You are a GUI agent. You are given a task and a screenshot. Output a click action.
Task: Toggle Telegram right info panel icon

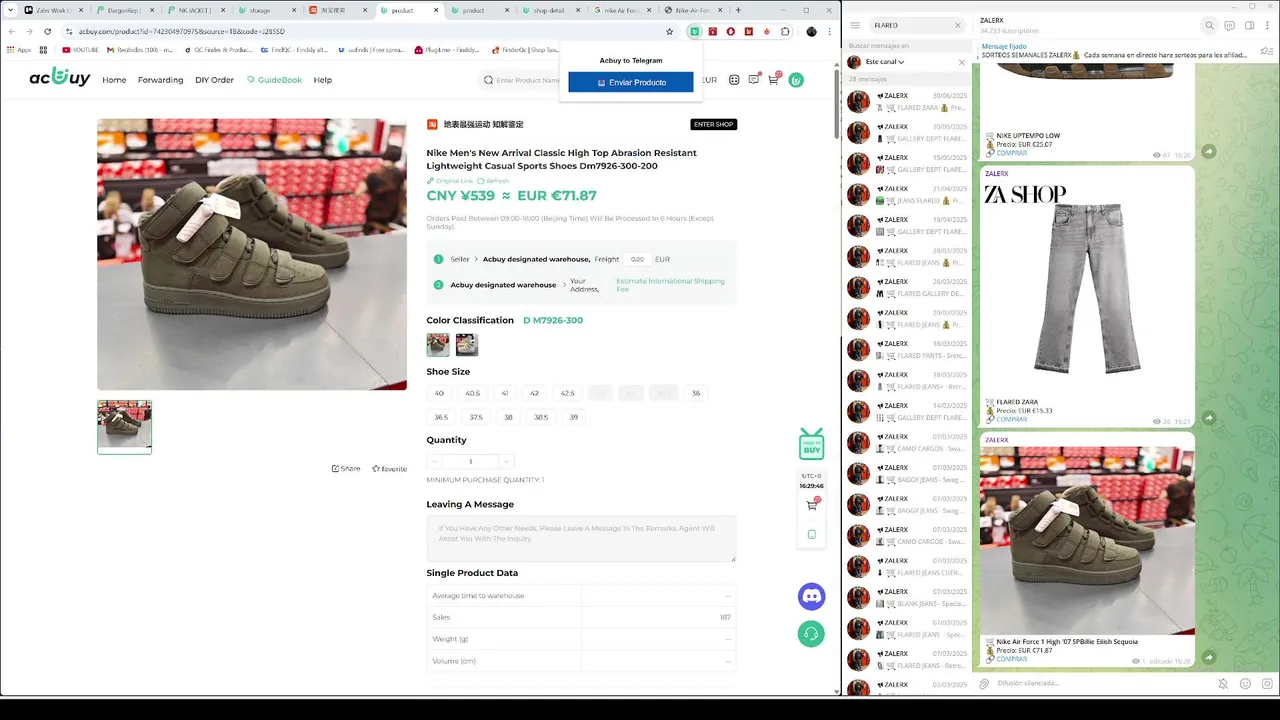pyautogui.click(x=1248, y=26)
